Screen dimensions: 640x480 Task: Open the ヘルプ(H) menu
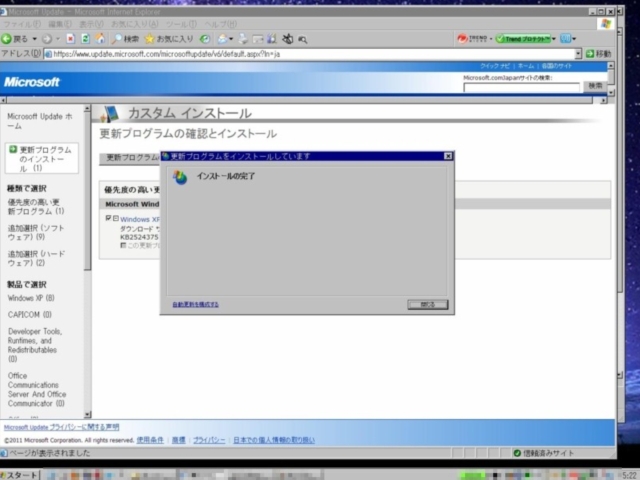pyautogui.click(x=220, y=24)
